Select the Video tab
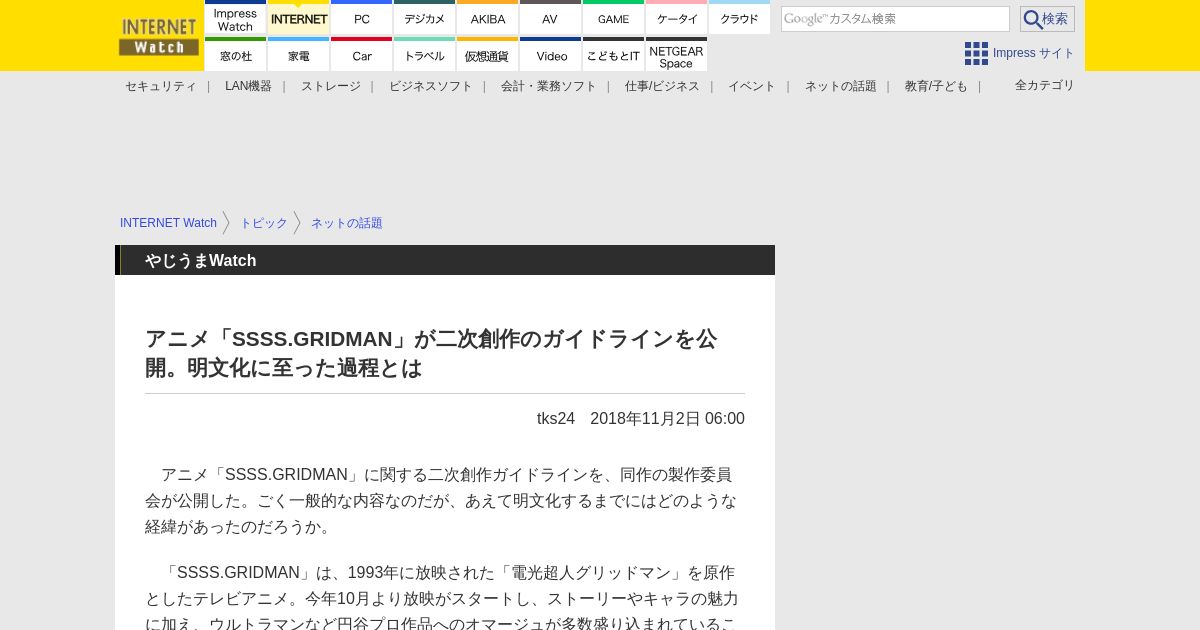 [551, 55]
